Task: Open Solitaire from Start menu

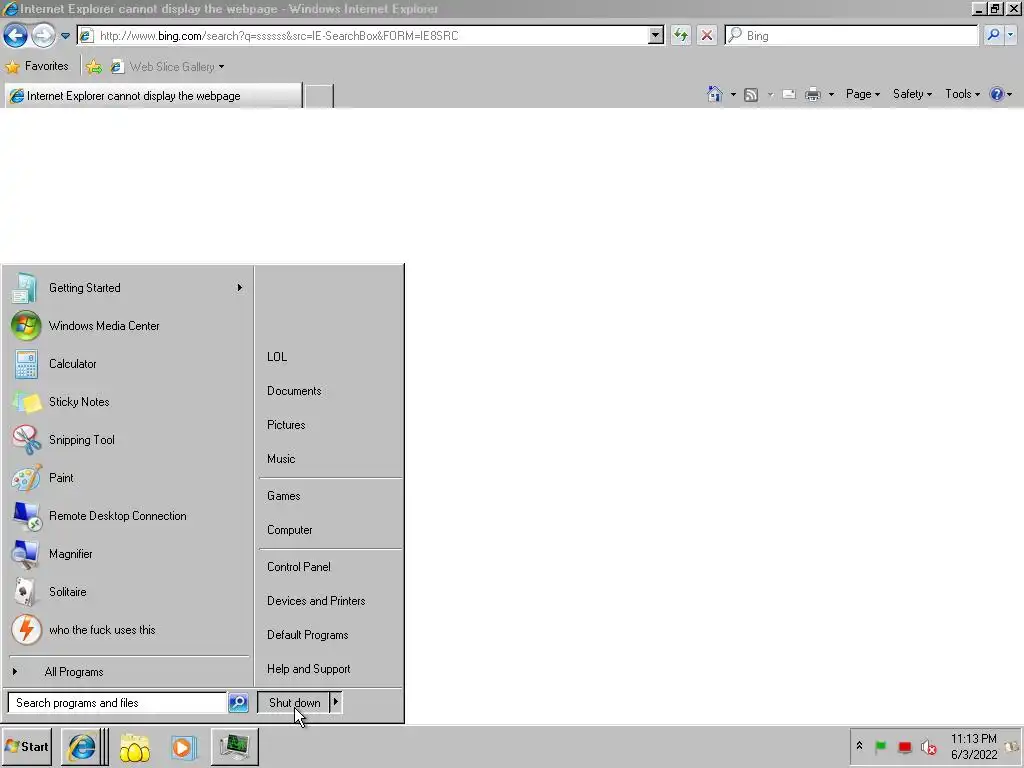Action: click(129, 592)
